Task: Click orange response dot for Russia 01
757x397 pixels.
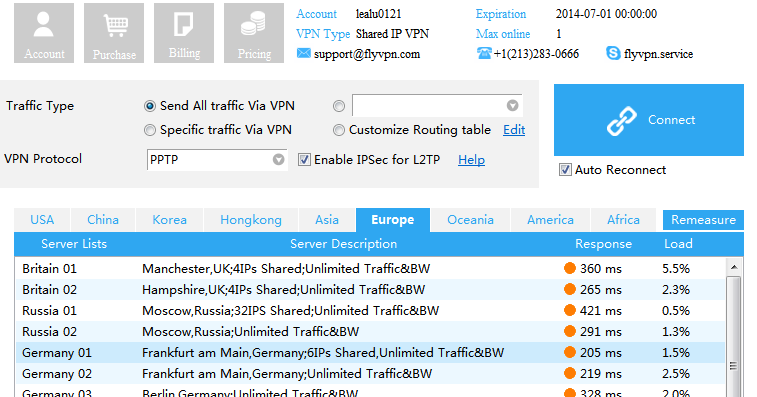Action: [570, 310]
